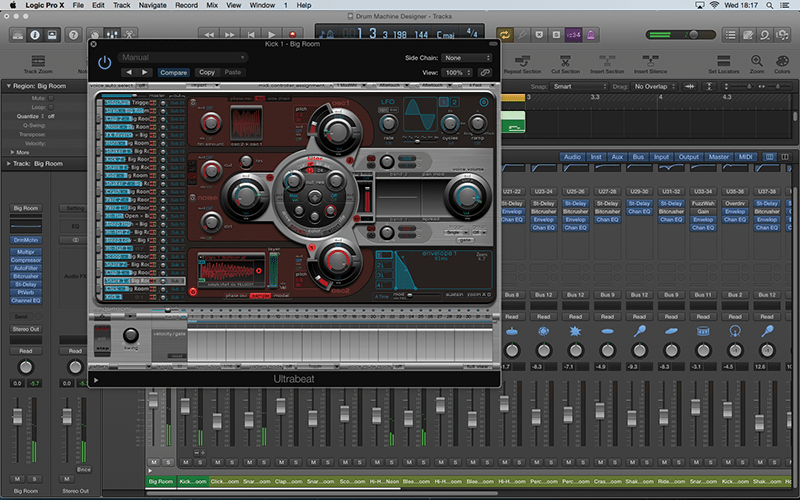Toggle the Ultrabeat plugin power button
This screenshot has height=500, width=800.
point(105,63)
